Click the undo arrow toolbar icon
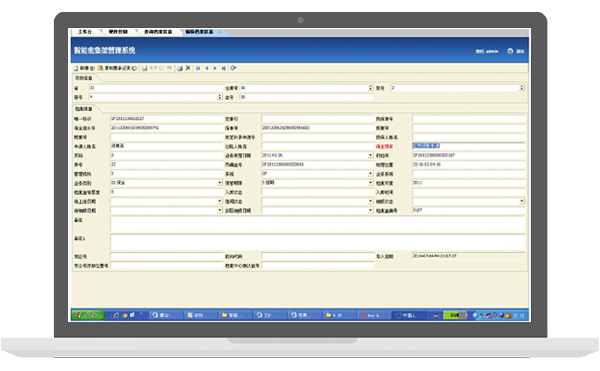The width and height of the screenshot is (600, 371). click(169, 68)
